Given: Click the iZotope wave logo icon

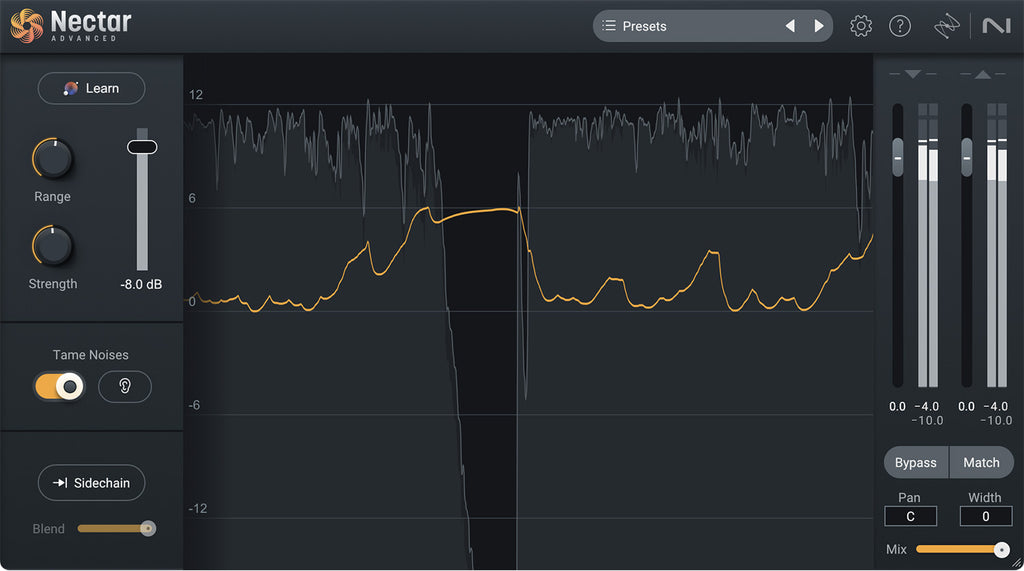Looking at the screenshot, I should pyautogui.click(x=946, y=26).
